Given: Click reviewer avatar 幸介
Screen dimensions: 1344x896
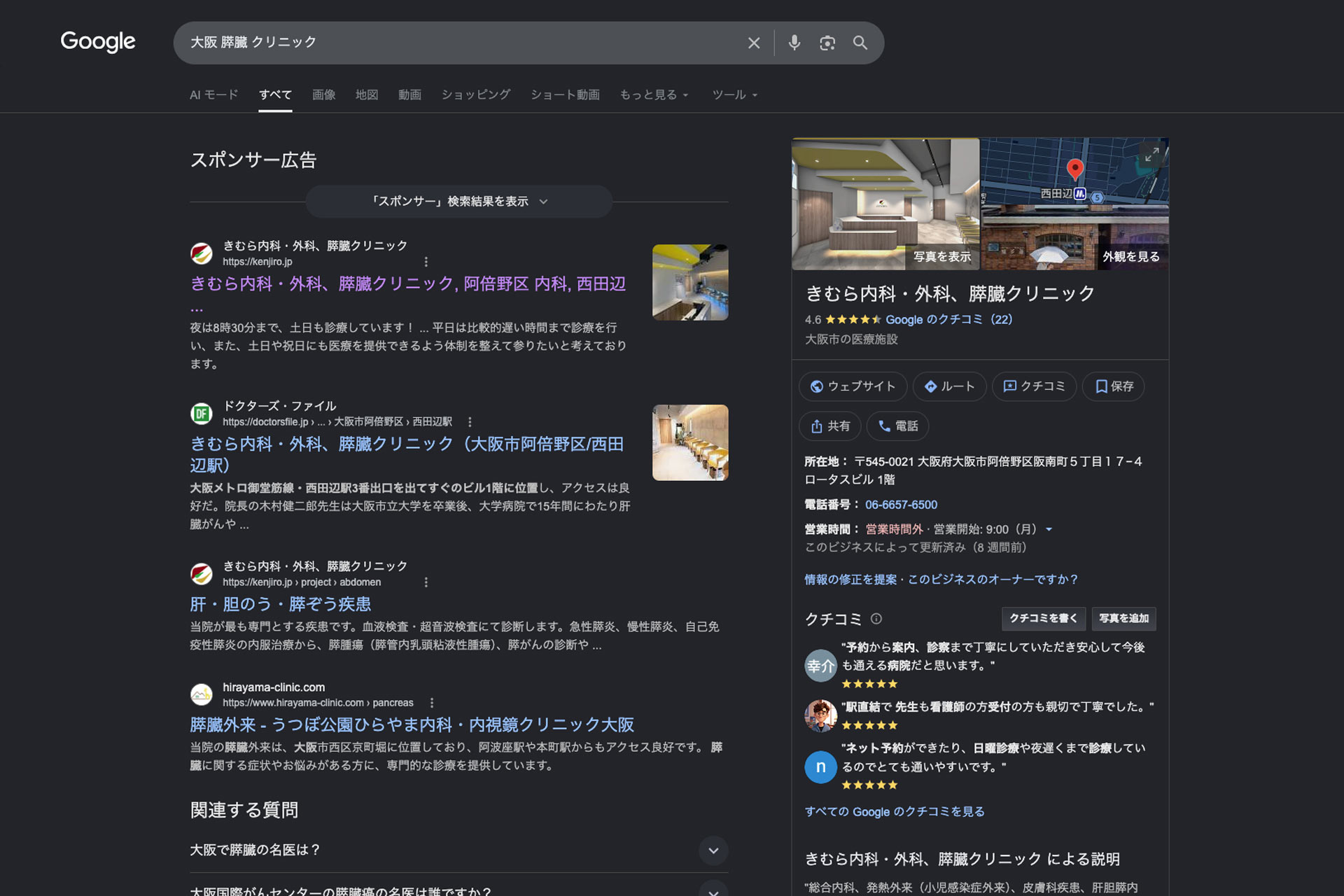Looking at the screenshot, I should click(x=820, y=666).
